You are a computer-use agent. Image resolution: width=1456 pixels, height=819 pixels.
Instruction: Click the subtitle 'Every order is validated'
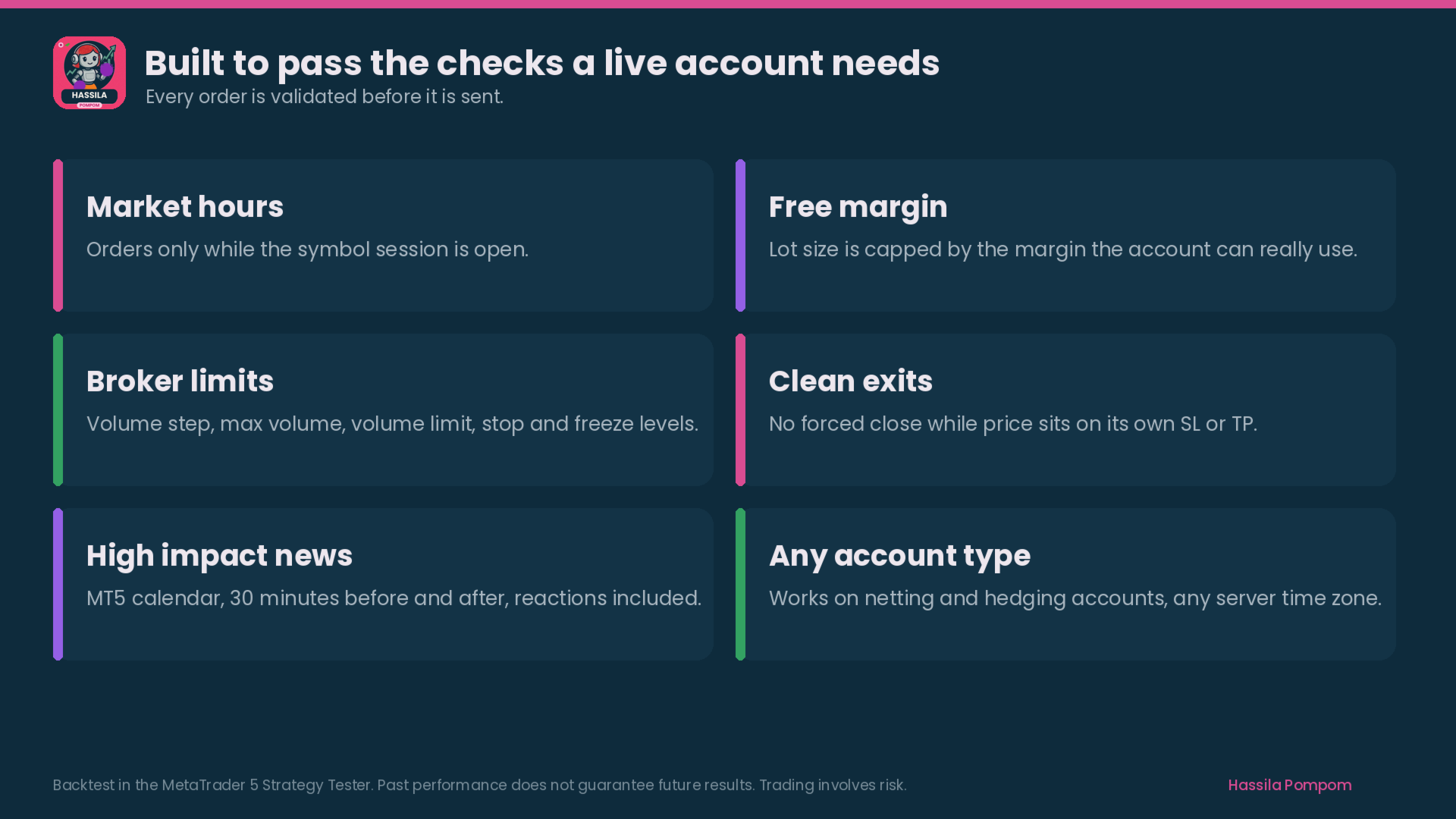(325, 97)
